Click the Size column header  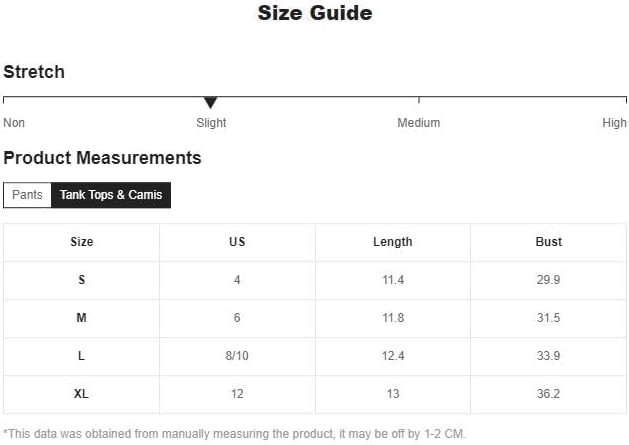tap(81, 242)
